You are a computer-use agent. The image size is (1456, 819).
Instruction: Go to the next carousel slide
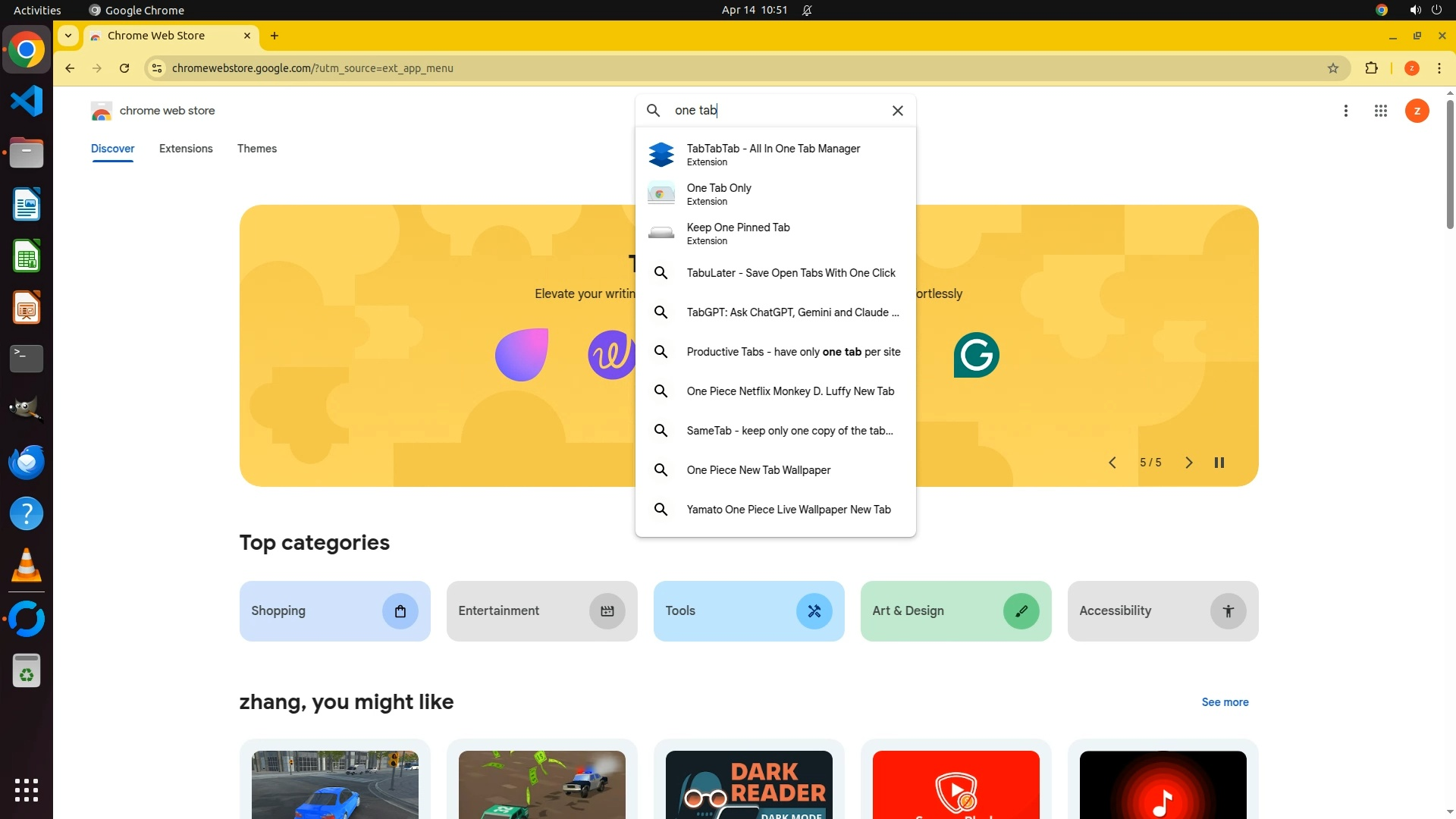tap(1188, 463)
